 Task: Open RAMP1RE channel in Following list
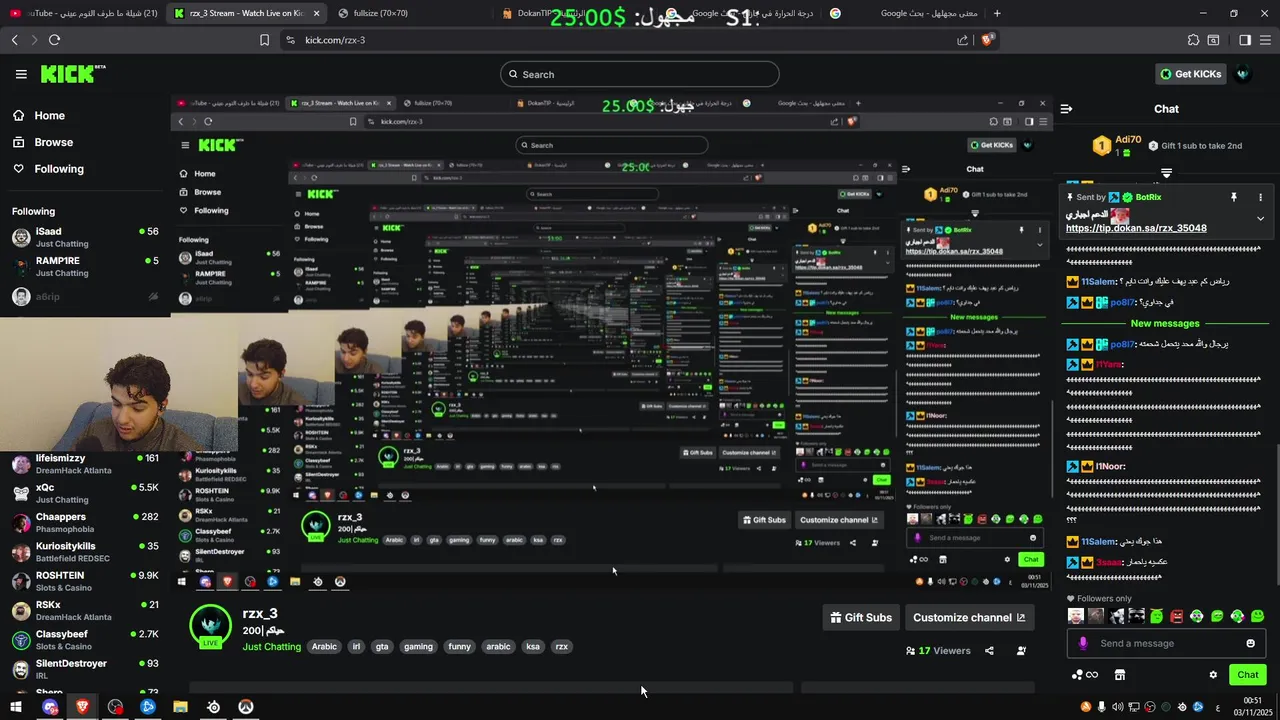pyautogui.click(x=85, y=266)
